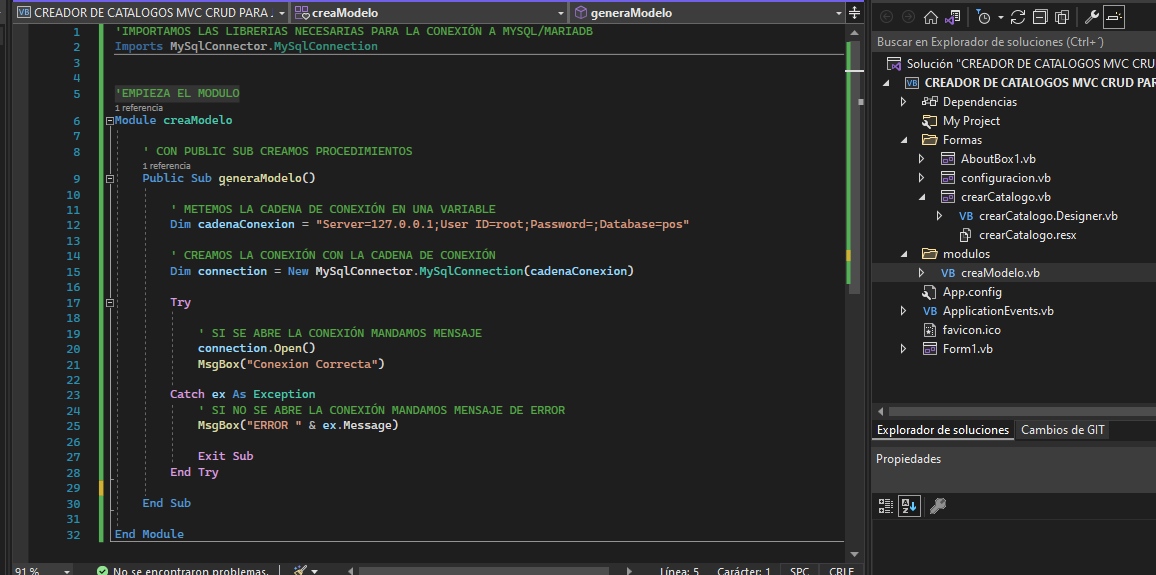Toggle alphabetical sorting in Propiedades panel
1156x575 pixels.
pos(909,506)
